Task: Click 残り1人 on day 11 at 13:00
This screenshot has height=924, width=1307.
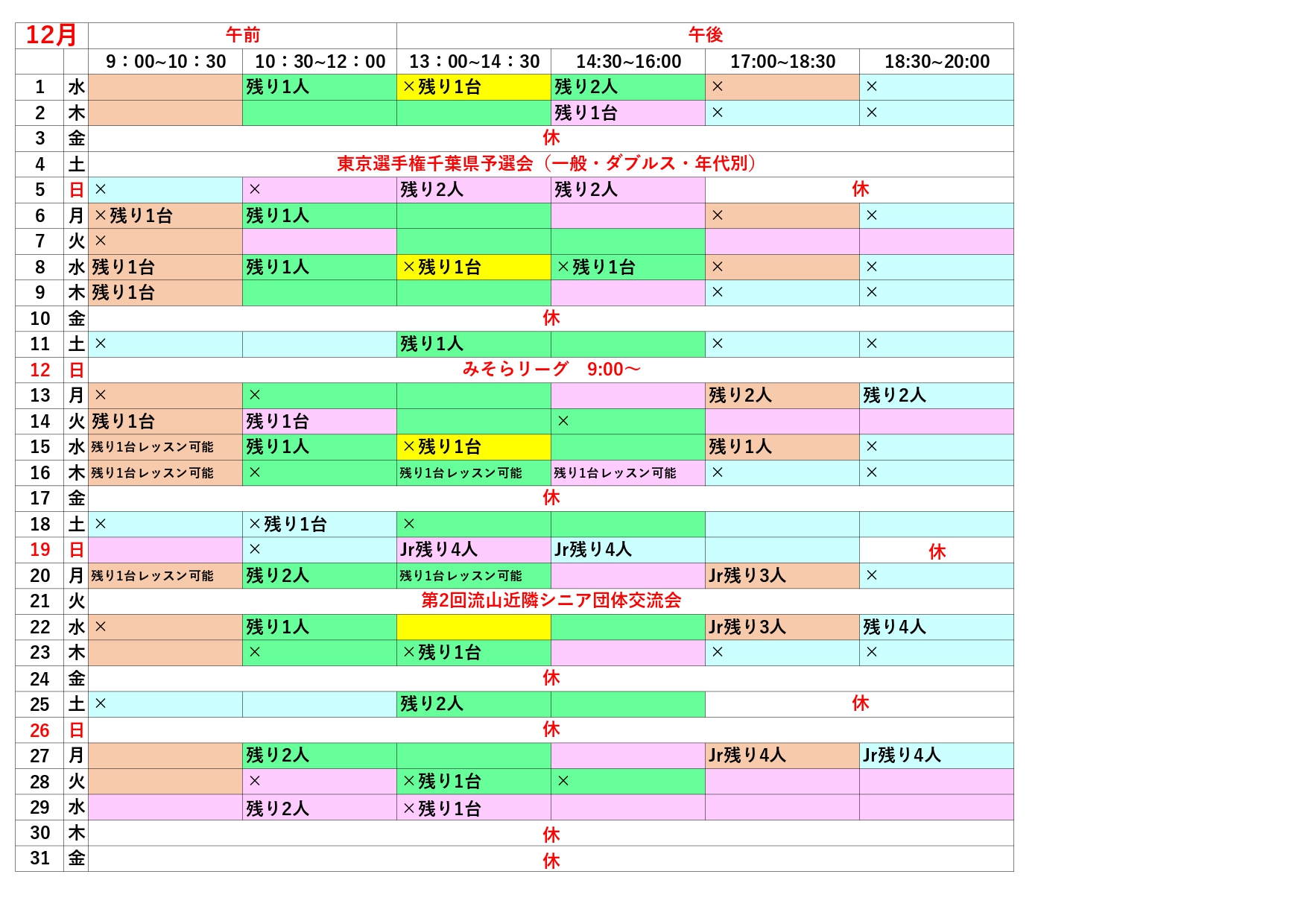Action: click(x=432, y=344)
